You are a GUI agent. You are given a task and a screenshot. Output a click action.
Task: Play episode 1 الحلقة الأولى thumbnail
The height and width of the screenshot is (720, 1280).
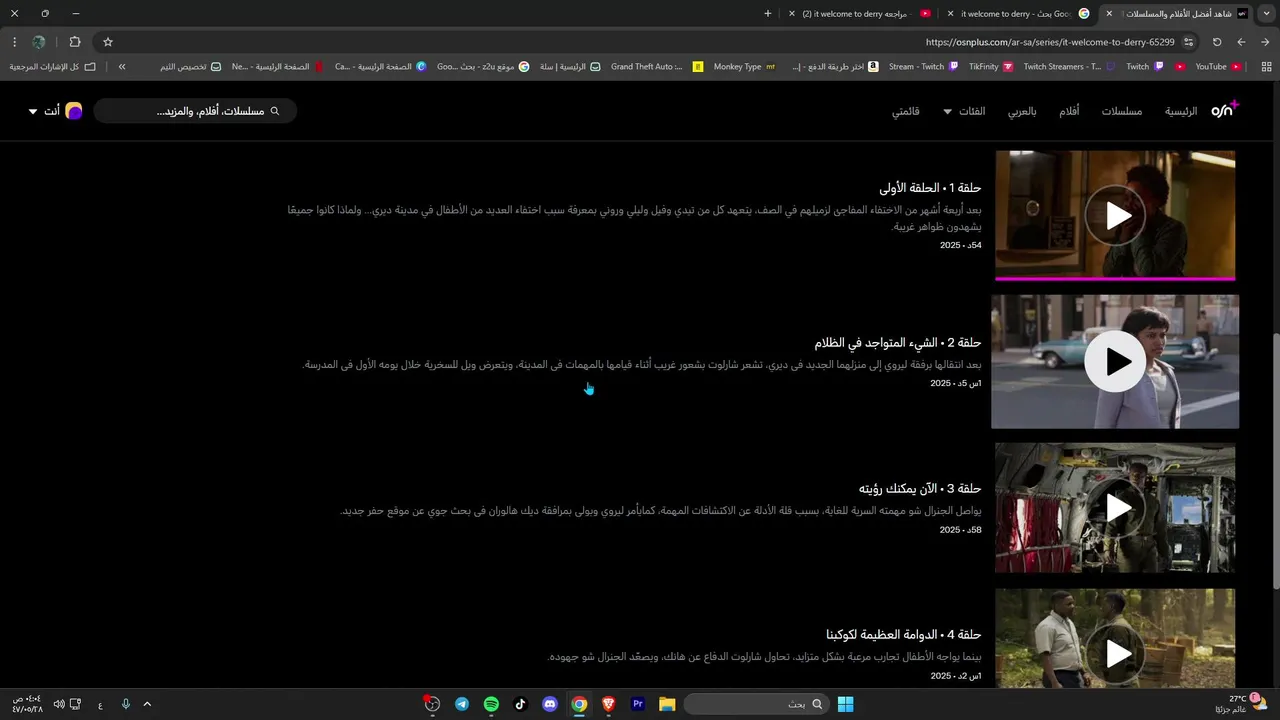[1115, 215]
